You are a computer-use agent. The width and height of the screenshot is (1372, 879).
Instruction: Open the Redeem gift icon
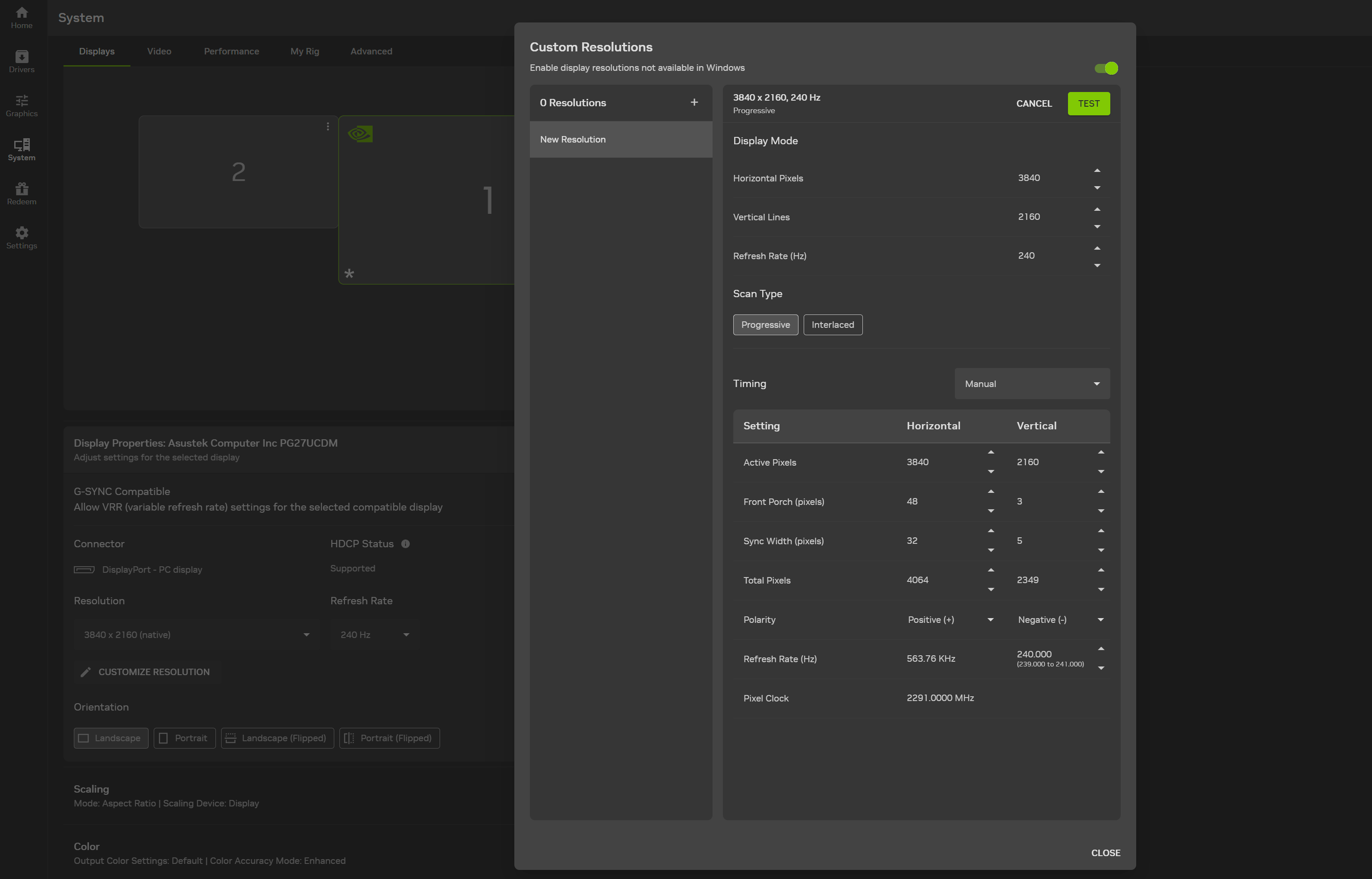tap(22, 194)
